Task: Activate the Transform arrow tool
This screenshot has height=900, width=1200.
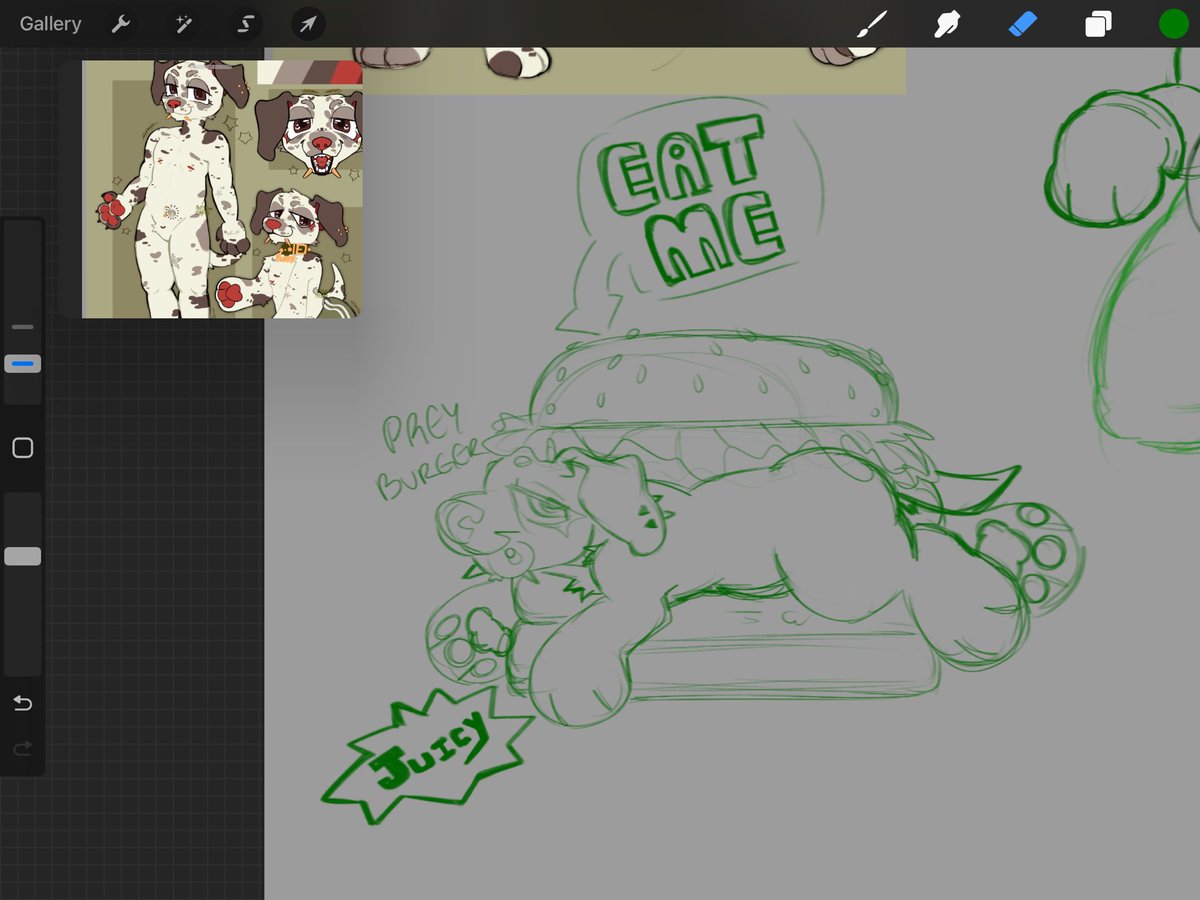Action: [308, 24]
